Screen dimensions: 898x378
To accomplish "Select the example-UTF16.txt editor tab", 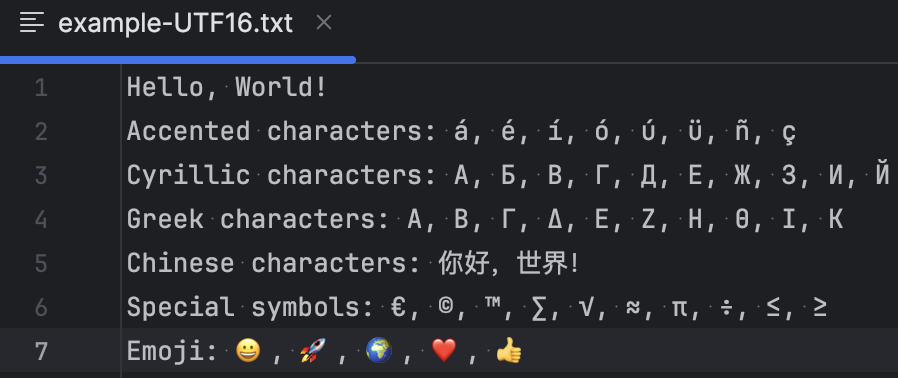I will click(176, 23).
